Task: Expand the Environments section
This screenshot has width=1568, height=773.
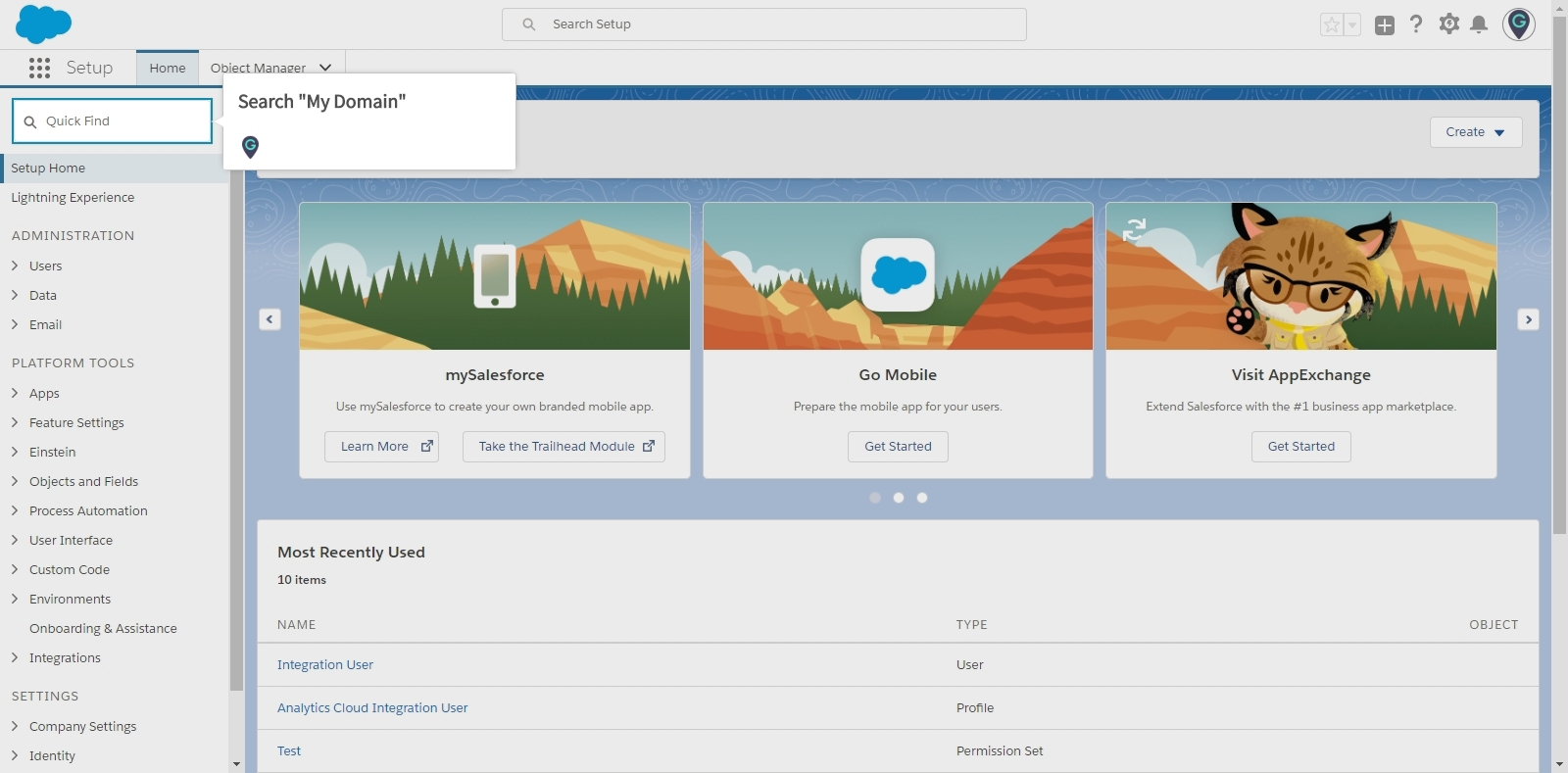Action: [x=15, y=599]
